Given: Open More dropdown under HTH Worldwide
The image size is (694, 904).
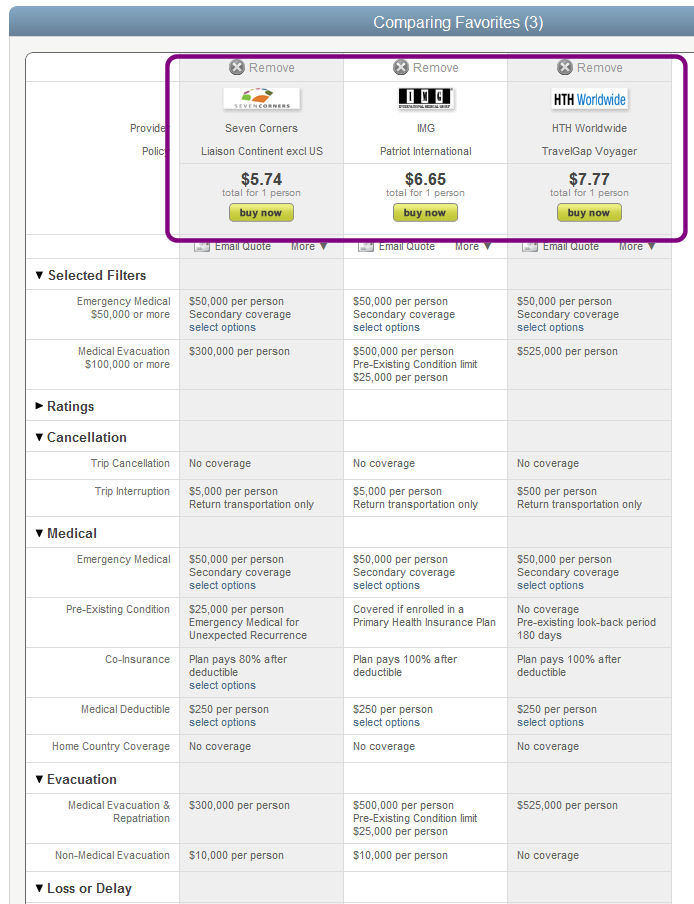Looking at the screenshot, I should pos(637,247).
